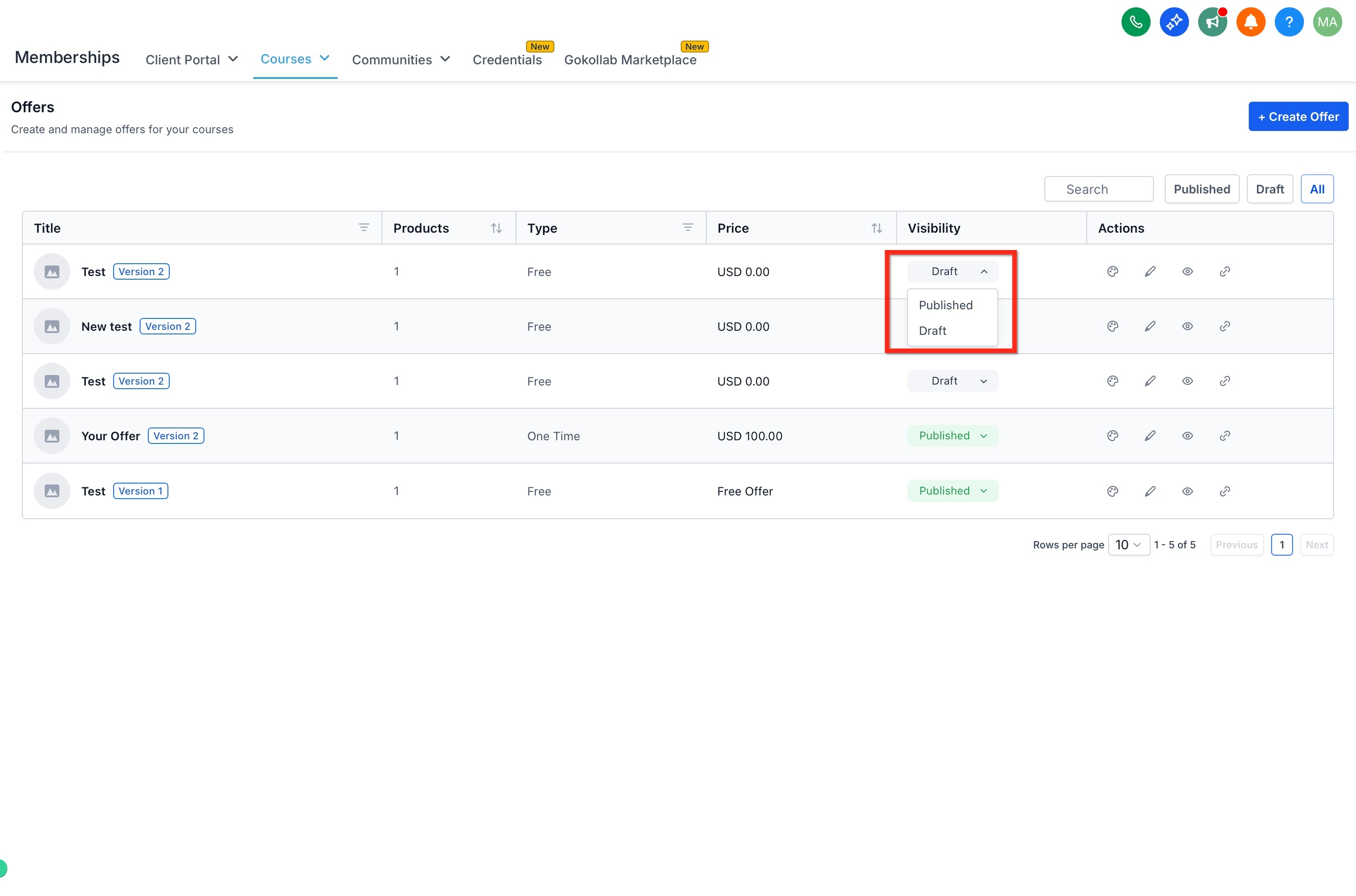Click the New test offer title
The height and width of the screenshot is (896, 1356).
(x=106, y=326)
